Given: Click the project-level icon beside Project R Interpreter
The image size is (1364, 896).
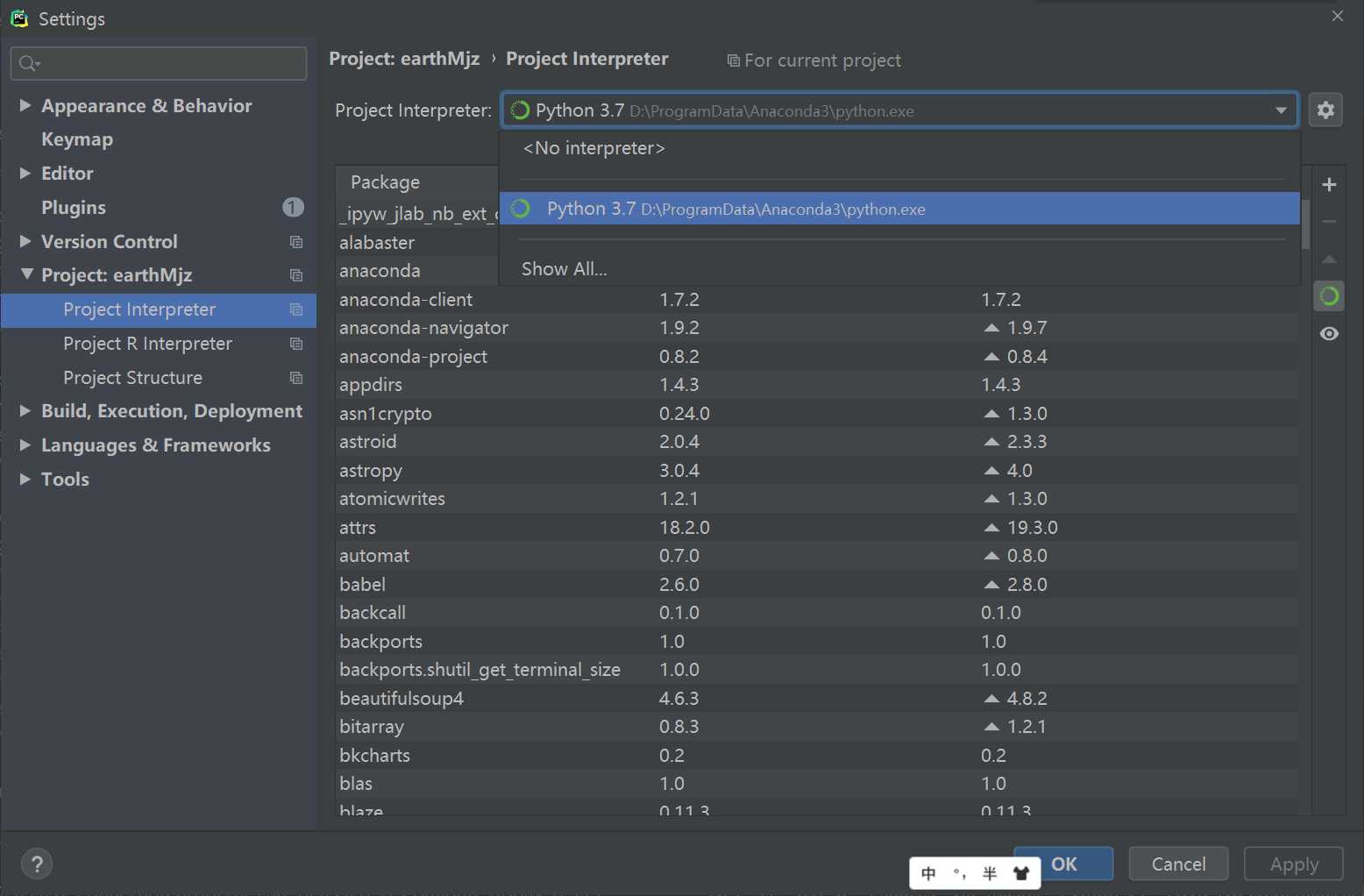Looking at the screenshot, I should [x=296, y=344].
